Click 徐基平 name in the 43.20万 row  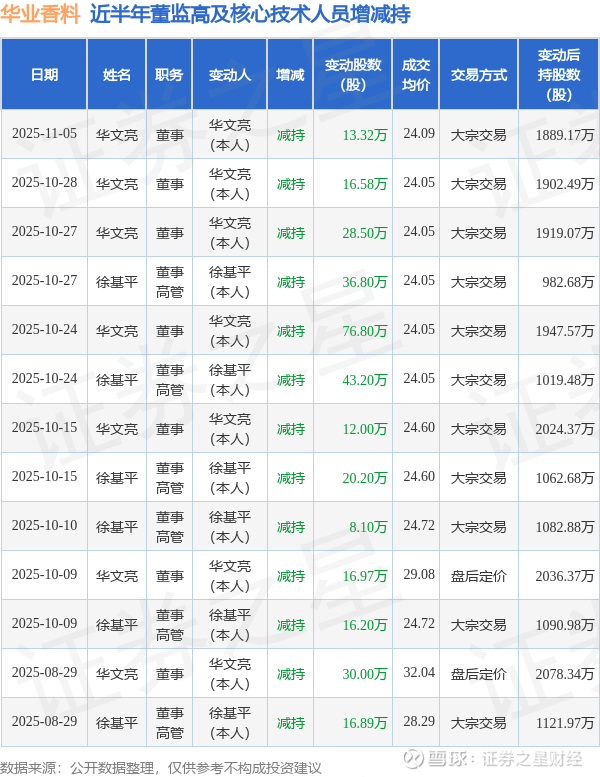coord(117,380)
